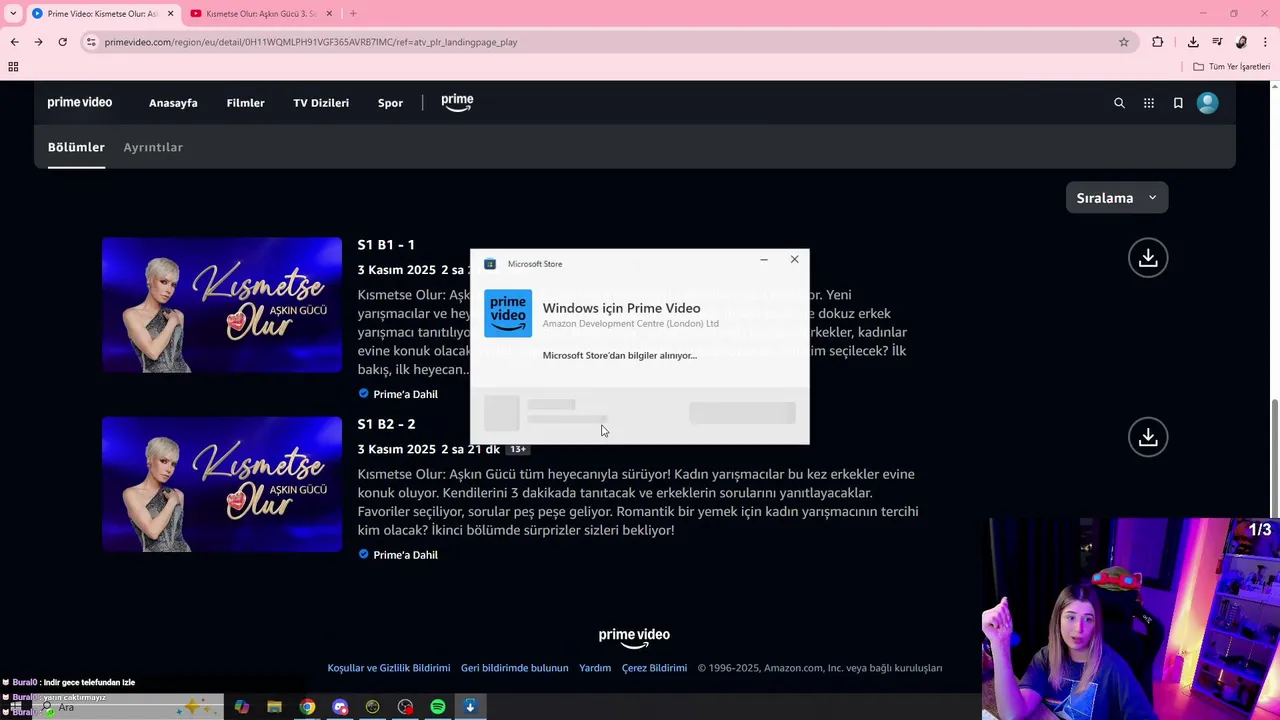Screen dimensions: 1280x720
Task: Open a new browser tab
Action: click(x=353, y=13)
